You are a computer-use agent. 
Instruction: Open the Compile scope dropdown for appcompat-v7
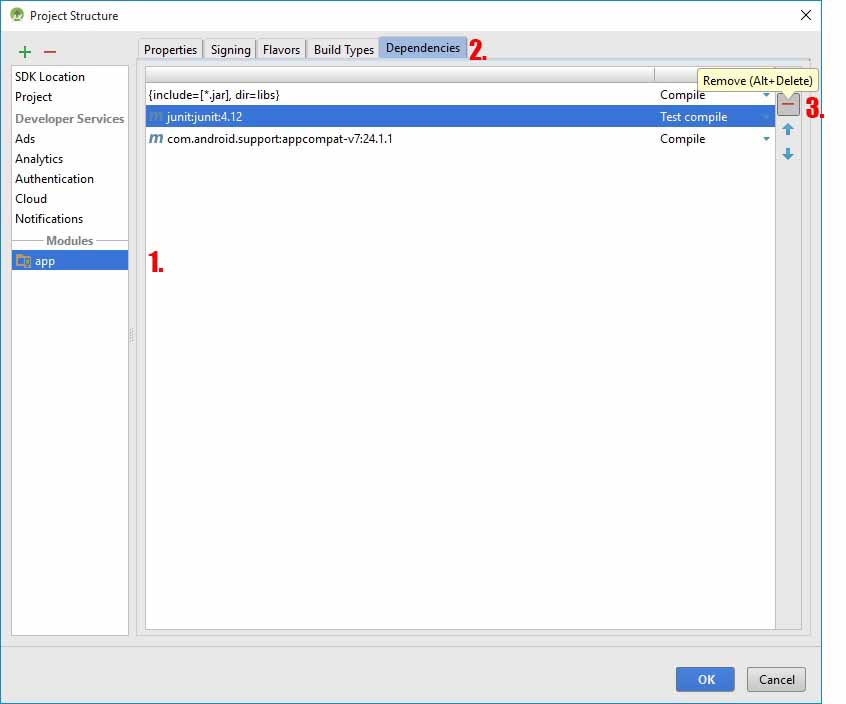[x=765, y=139]
